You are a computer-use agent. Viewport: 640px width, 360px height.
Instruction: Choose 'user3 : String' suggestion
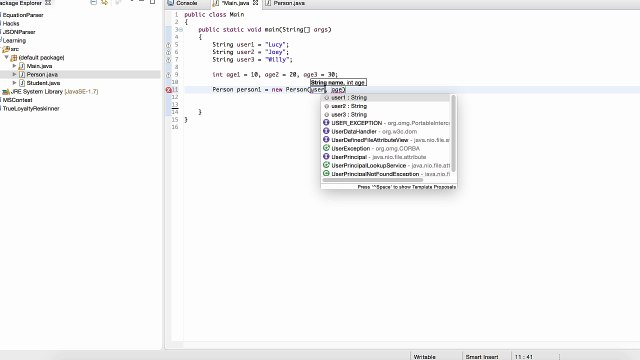pyautogui.click(x=386, y=115)
